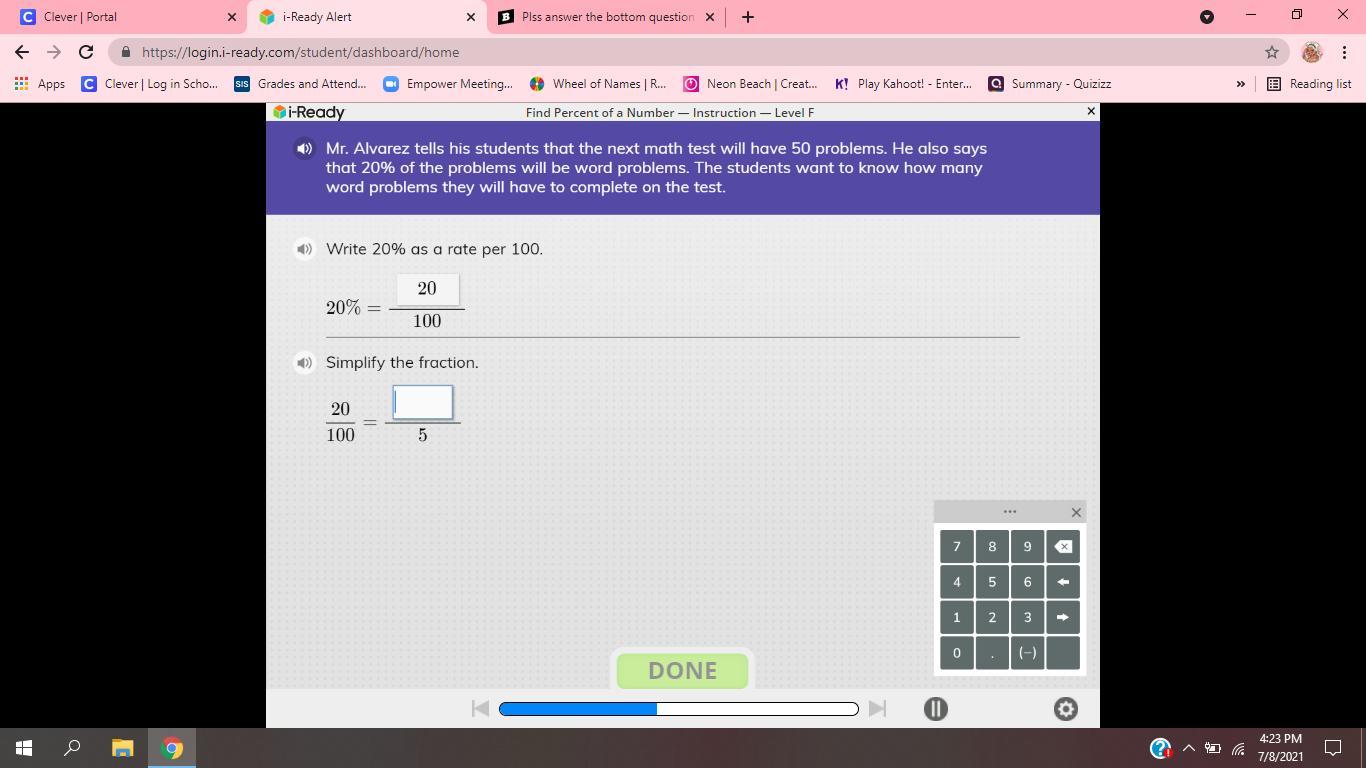Play audio for 'Write 20% as a rate'
The height and width of the screenshot is (768, 1366).
click(304, 248)
